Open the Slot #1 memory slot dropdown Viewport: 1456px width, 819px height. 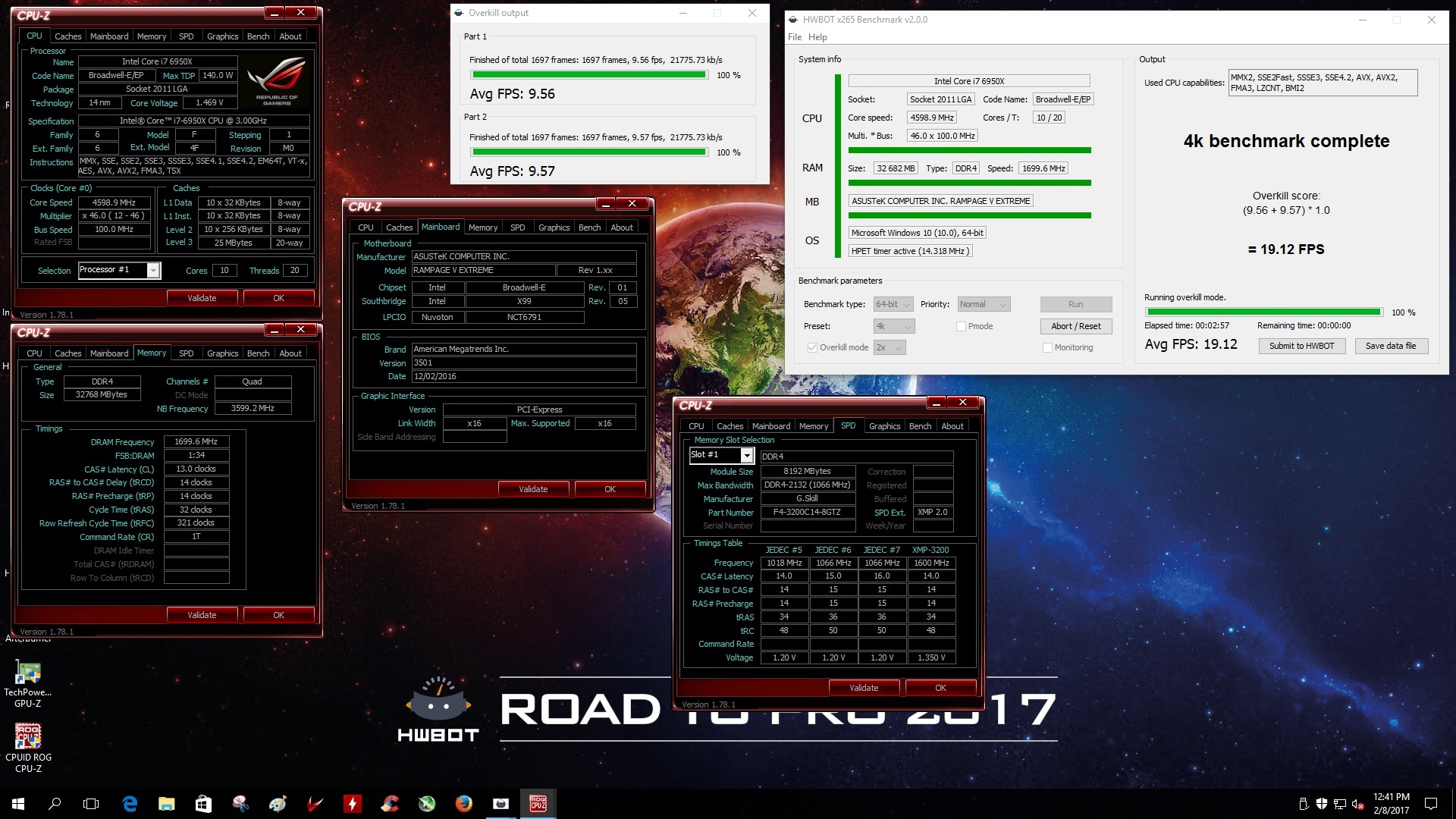[721, 455]
